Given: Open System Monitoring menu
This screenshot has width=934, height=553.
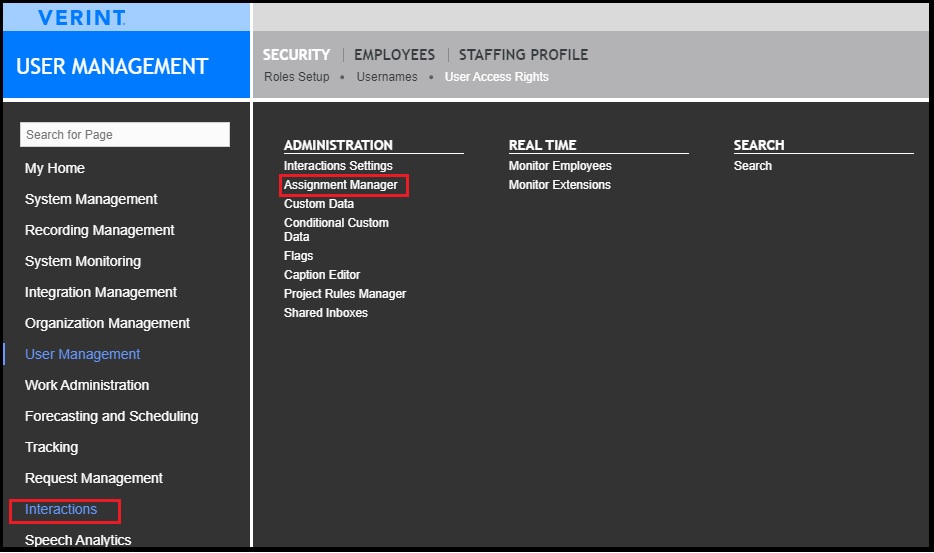Looking at the screenshot, I should (83, 261).
